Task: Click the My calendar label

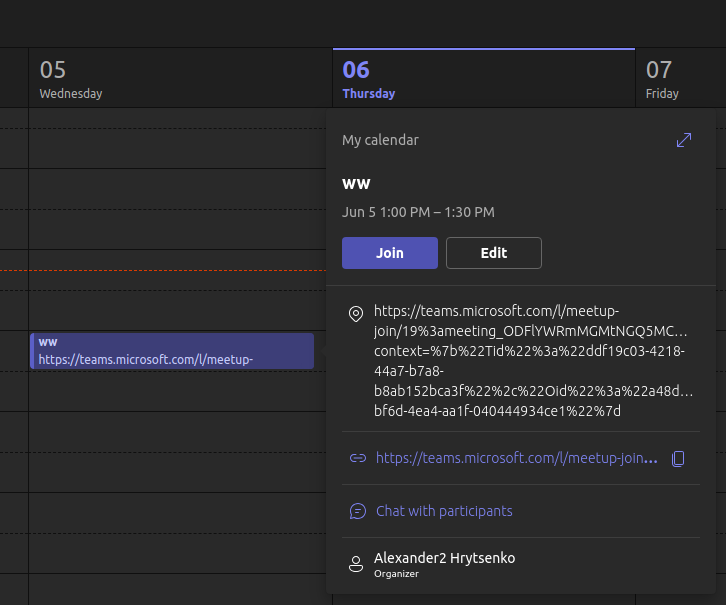Action: tap(380, 140)
